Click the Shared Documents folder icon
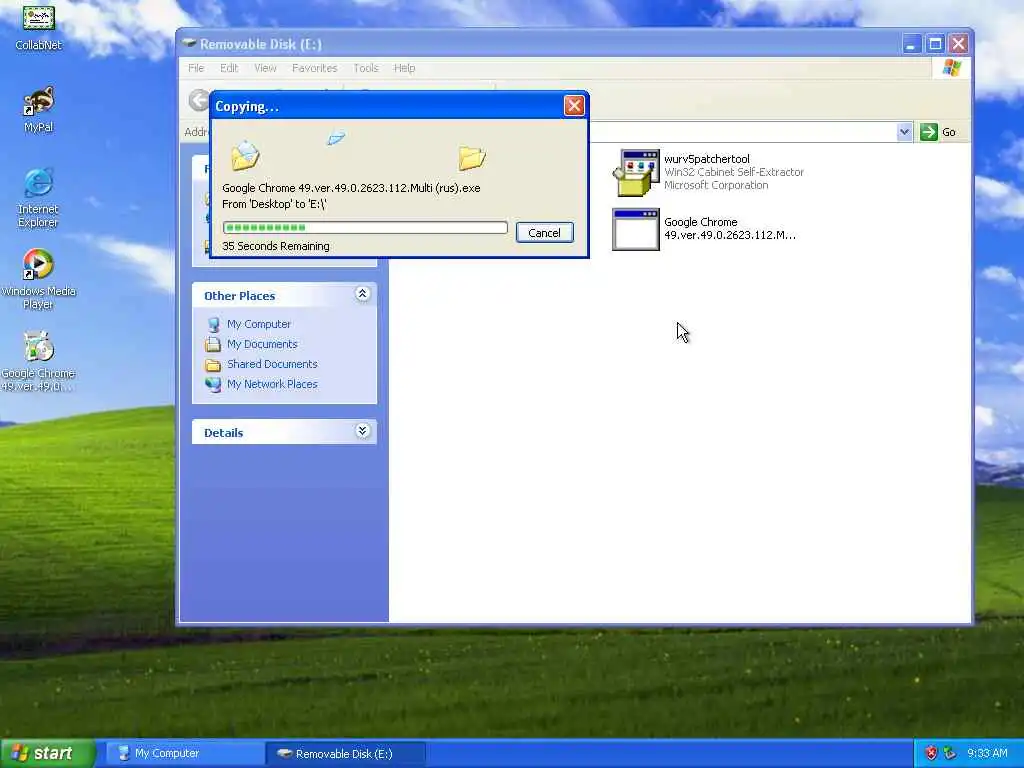 tap(213, 364)
